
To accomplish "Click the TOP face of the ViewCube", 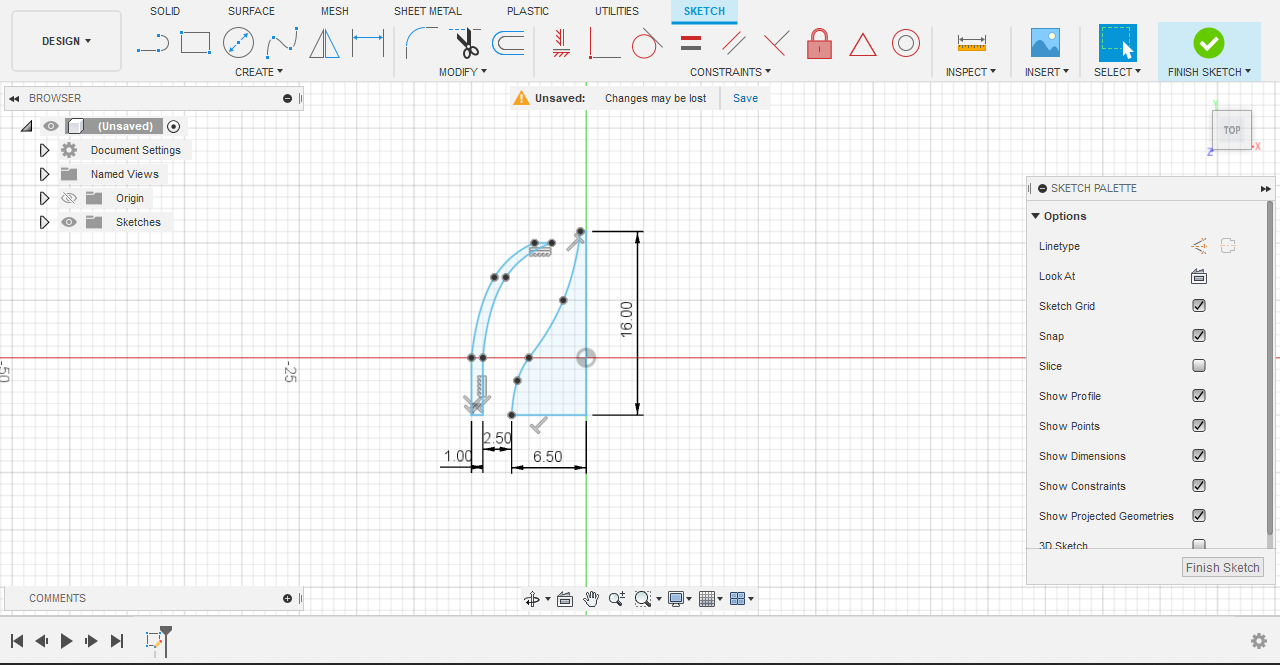I will click(x=1232, y=130).
